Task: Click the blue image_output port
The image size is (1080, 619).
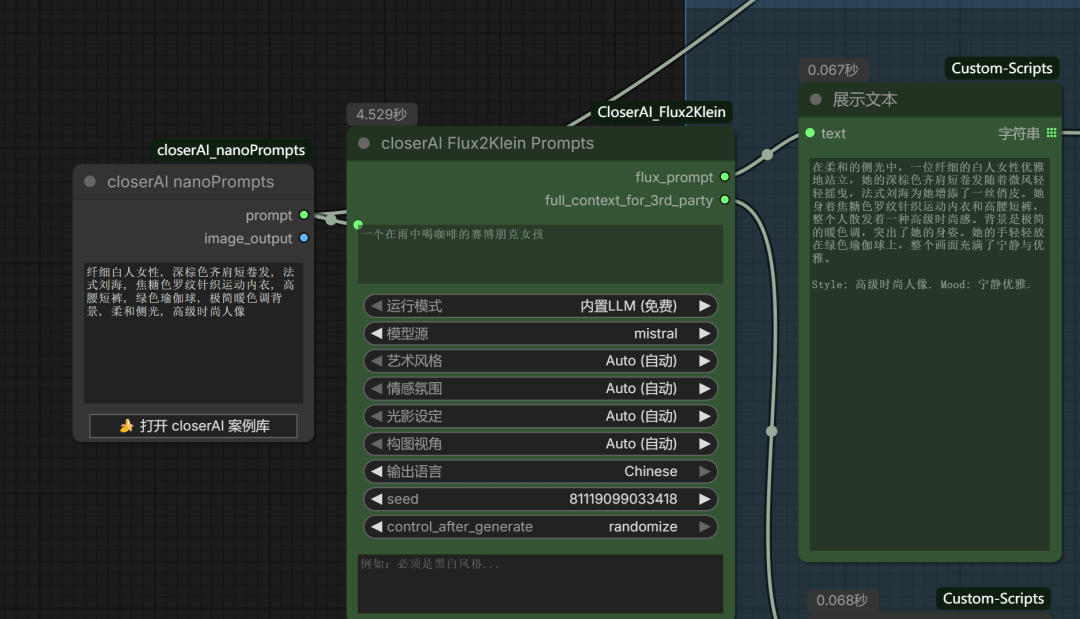Action: [x=304, y=238]
